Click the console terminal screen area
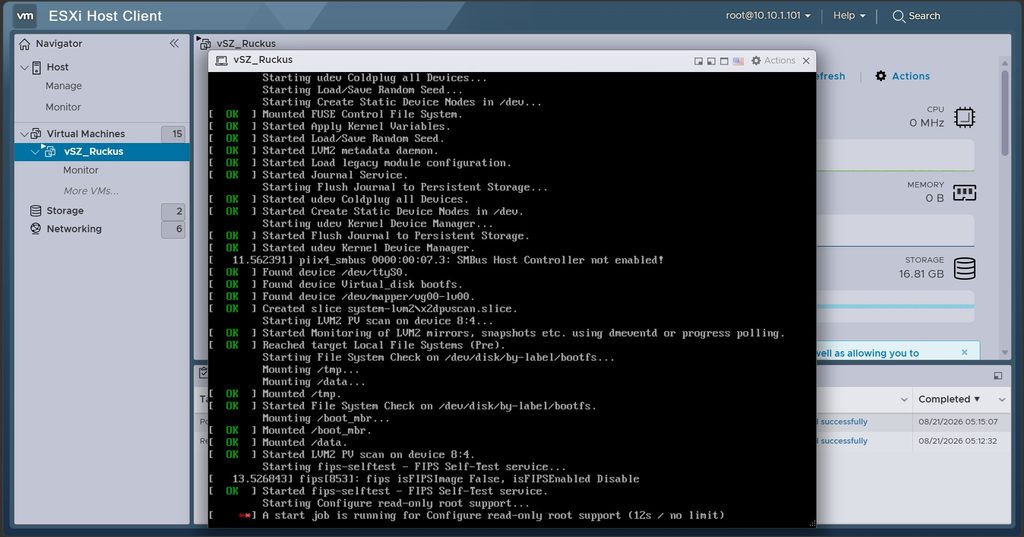1024x537 pixels. click(x=512, y=299)
